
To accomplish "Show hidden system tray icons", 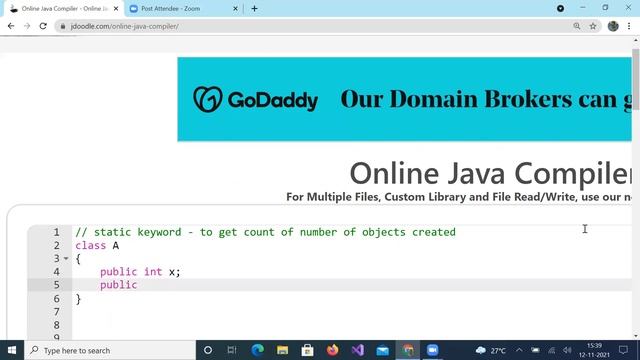I will [519, 350].
